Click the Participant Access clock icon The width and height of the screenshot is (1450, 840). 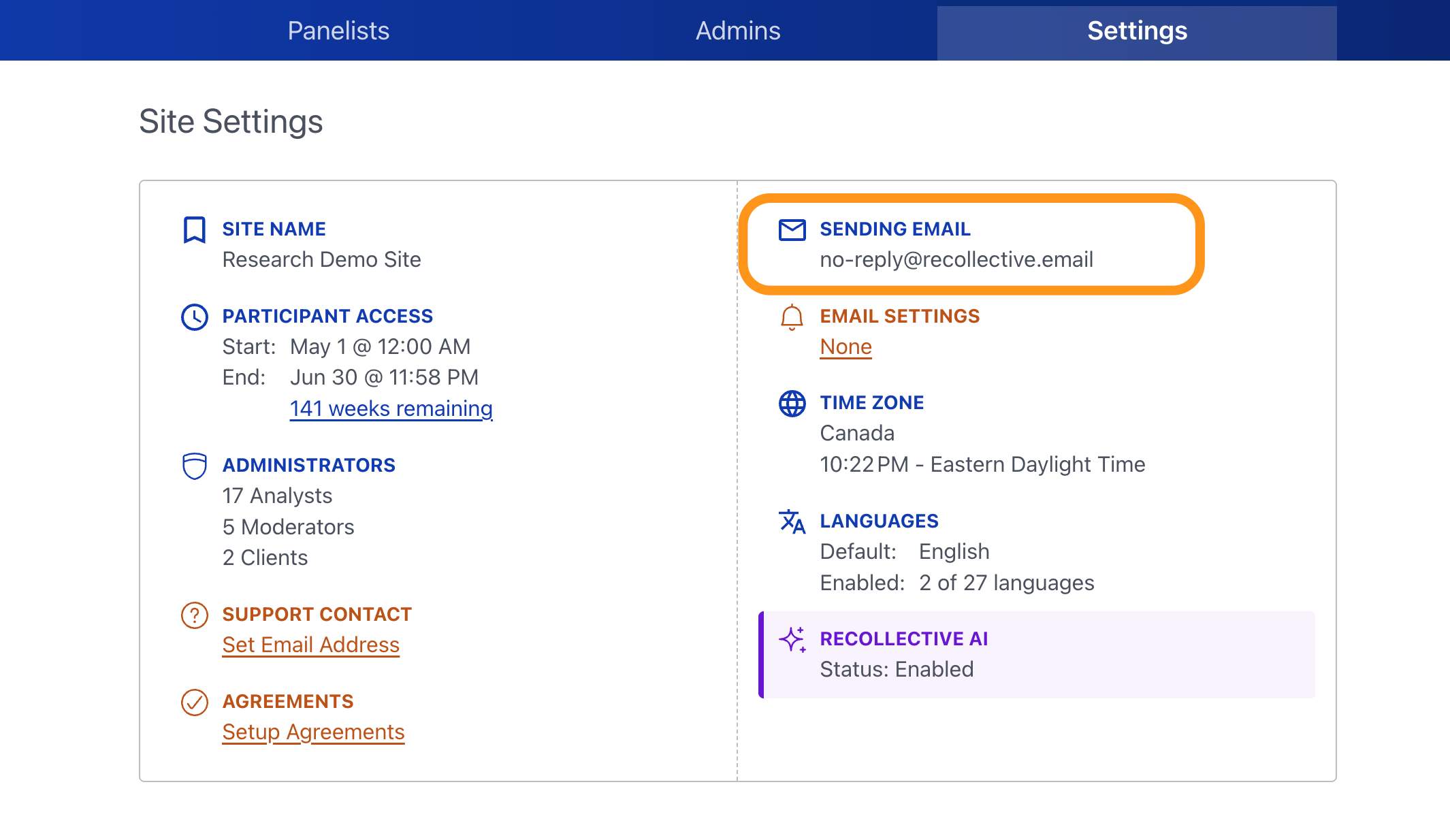click(x=194, y=317)
